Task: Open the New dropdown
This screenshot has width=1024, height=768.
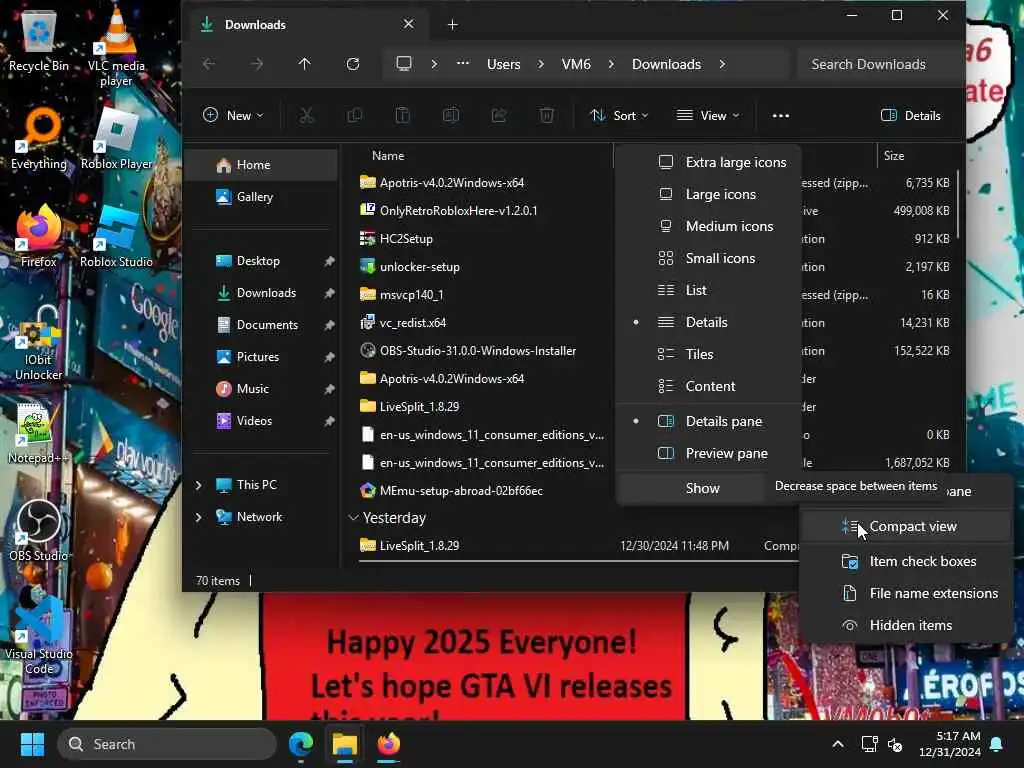Action: [232, 116]
